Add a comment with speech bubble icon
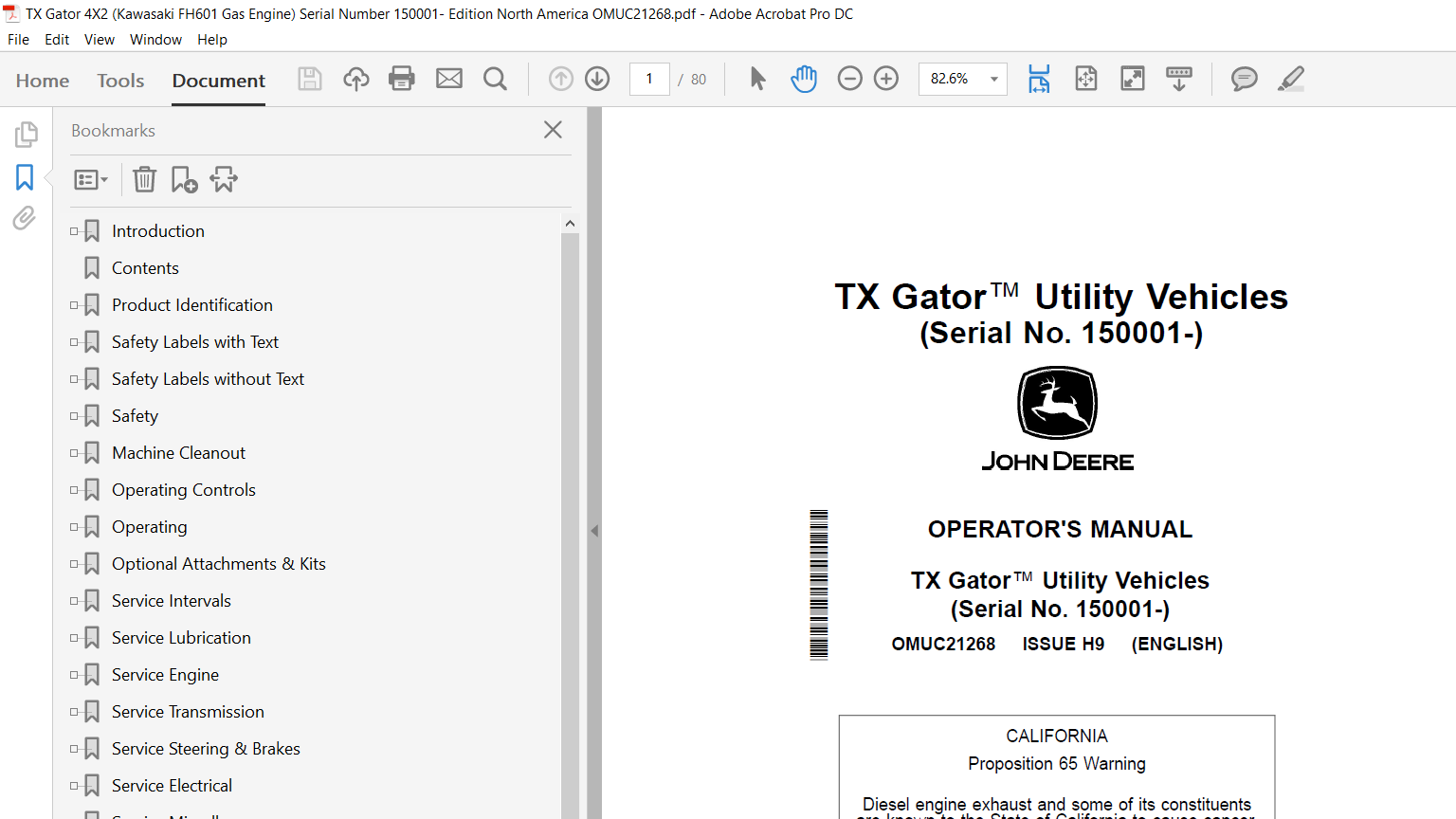Screen dimensions: 1456x819 click(x=1245, y=79)
